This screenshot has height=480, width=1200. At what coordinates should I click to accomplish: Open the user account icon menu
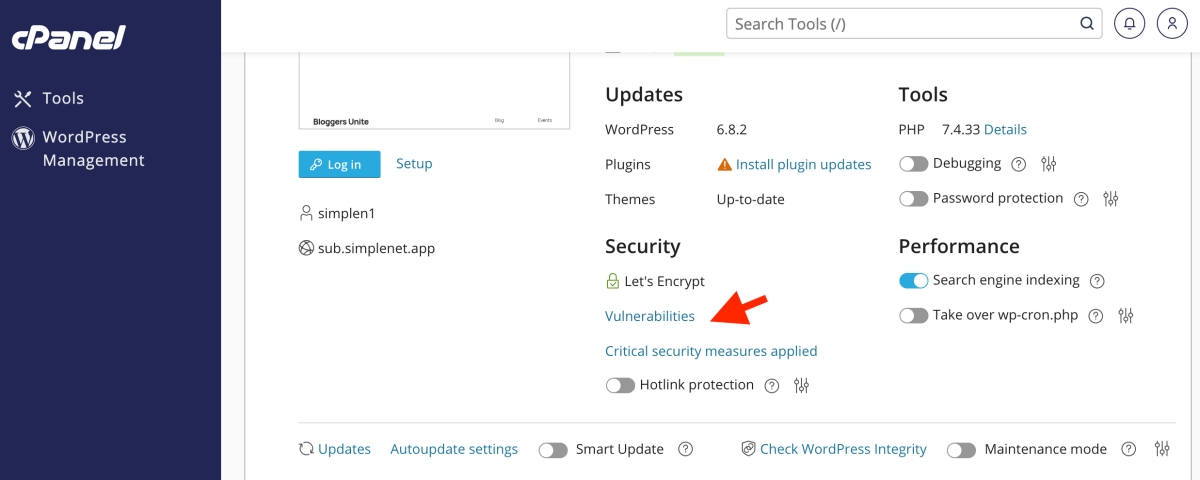pos(1172,23)
